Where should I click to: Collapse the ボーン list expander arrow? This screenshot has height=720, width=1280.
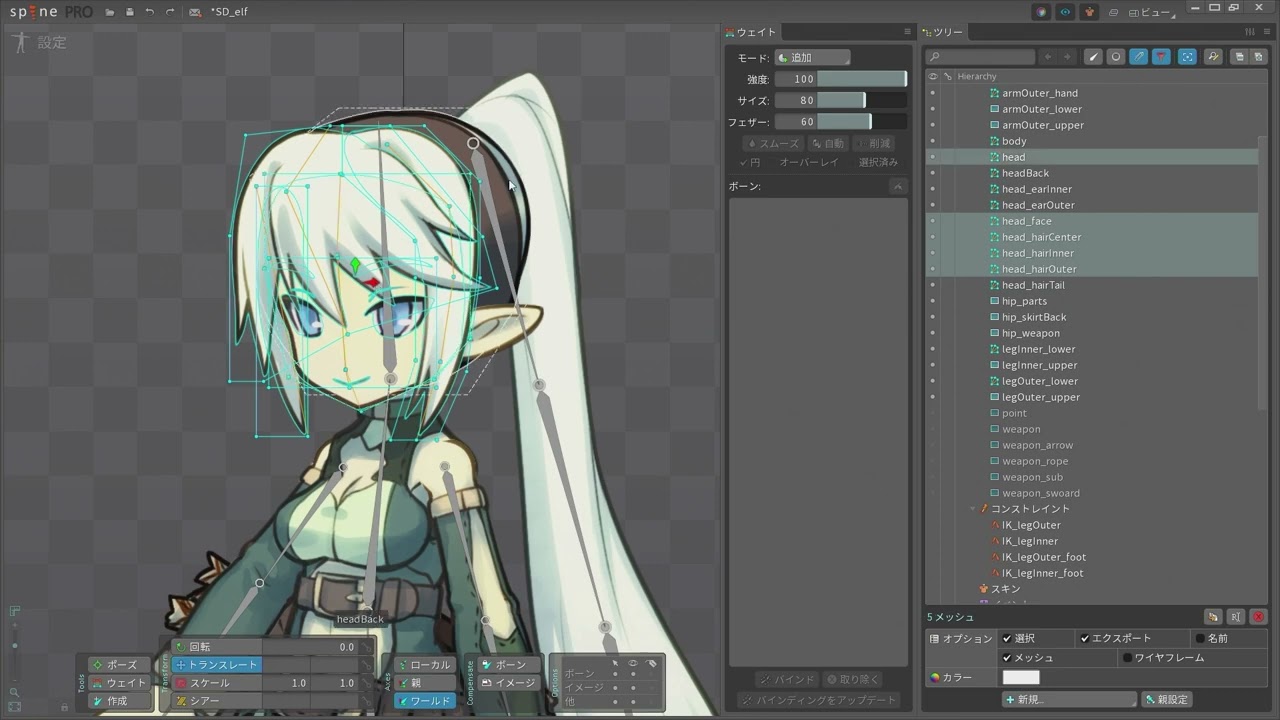(x=898, y=187)
